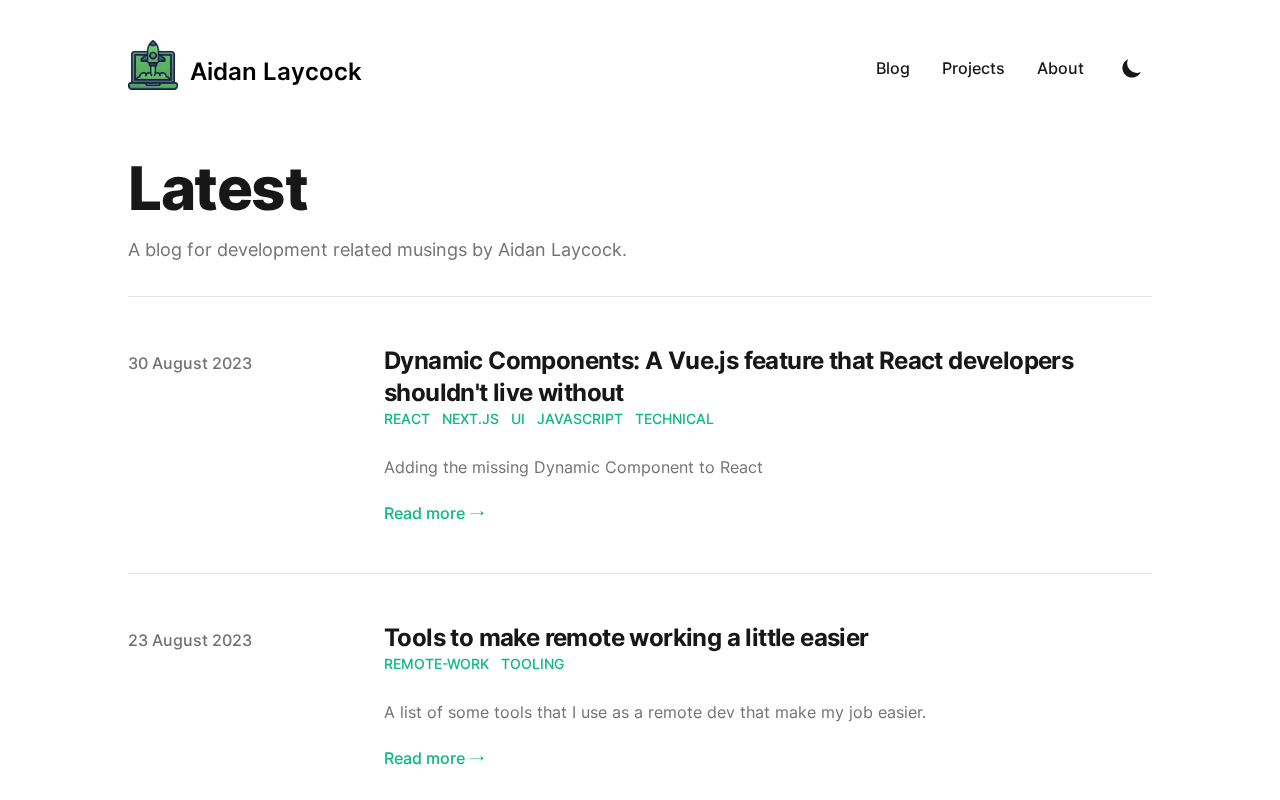Toggle dark mode with moon icon
The height and width of the screenshot is (800, 1280).
click(x=1131, y=69)
